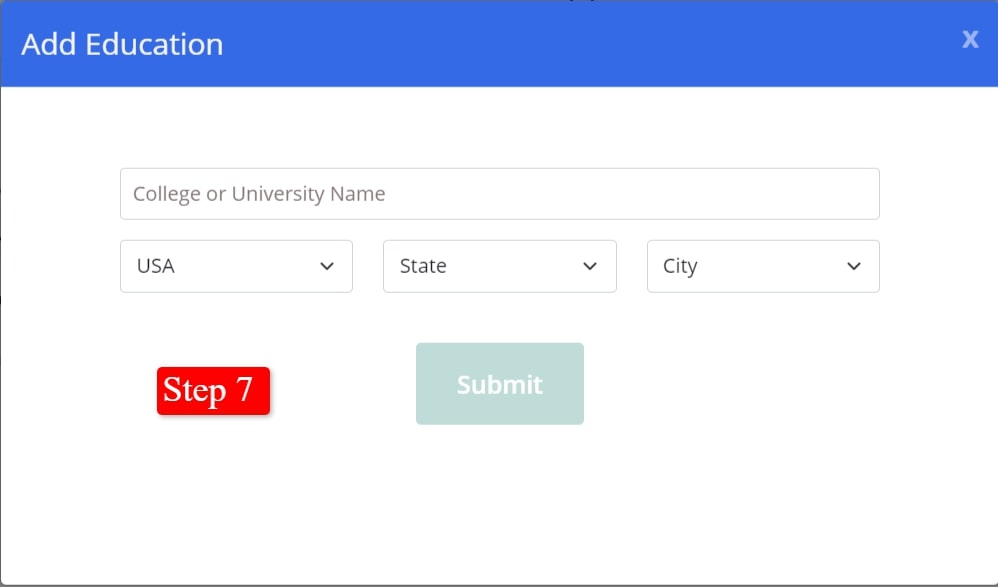Submit the education form

coord(499,384)
